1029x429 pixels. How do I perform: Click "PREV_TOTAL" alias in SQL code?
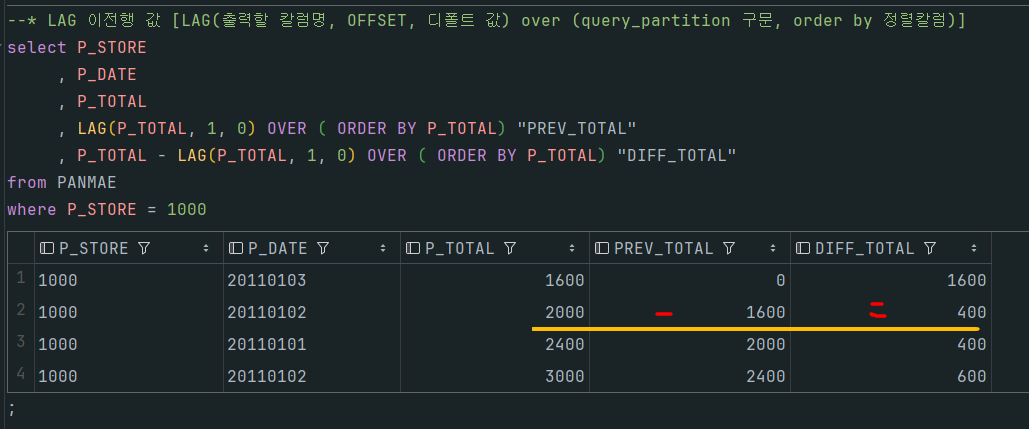click(577, 129)
